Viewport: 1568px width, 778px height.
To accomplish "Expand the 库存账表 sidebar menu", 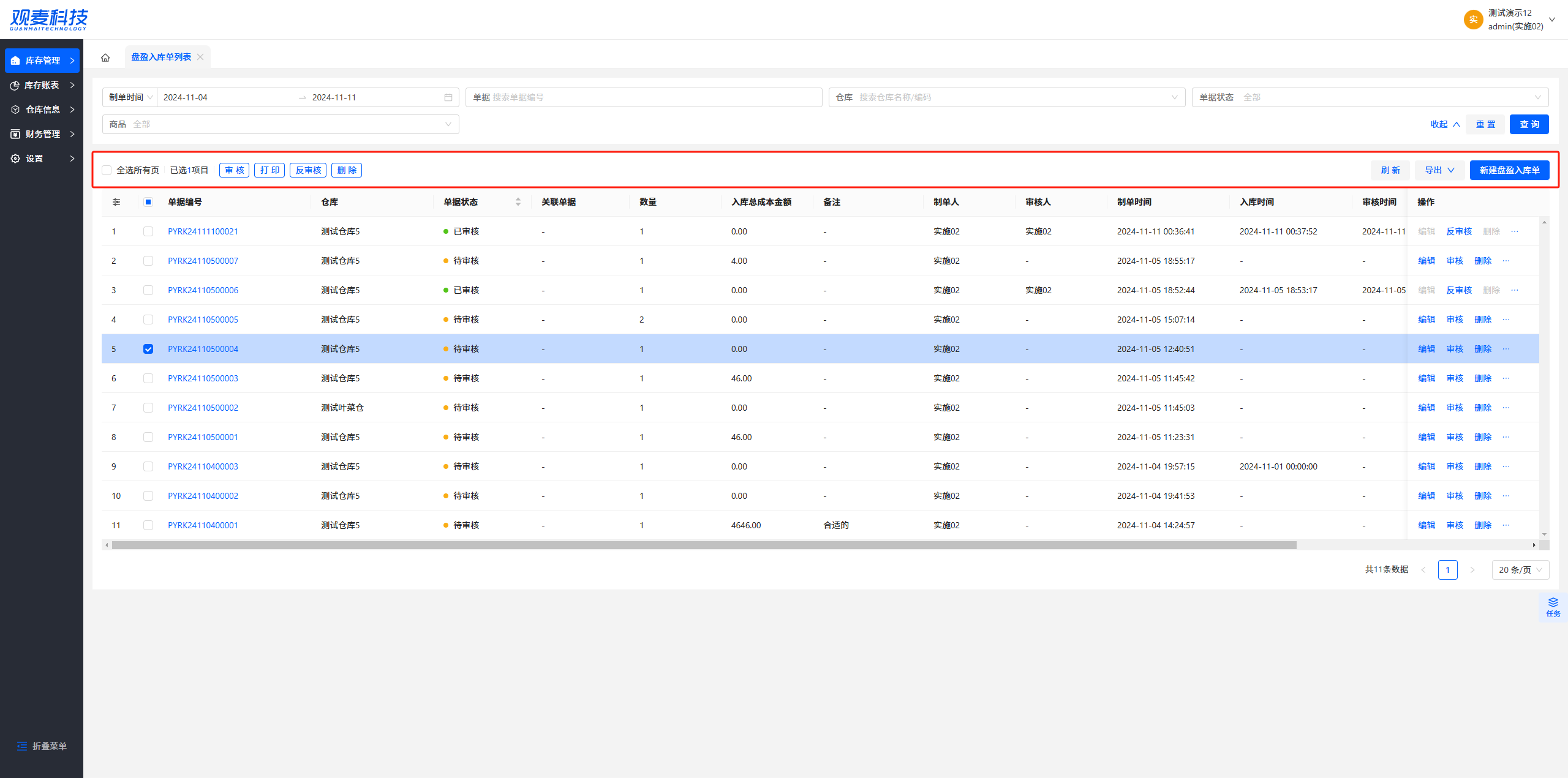I will coord(42,85).
